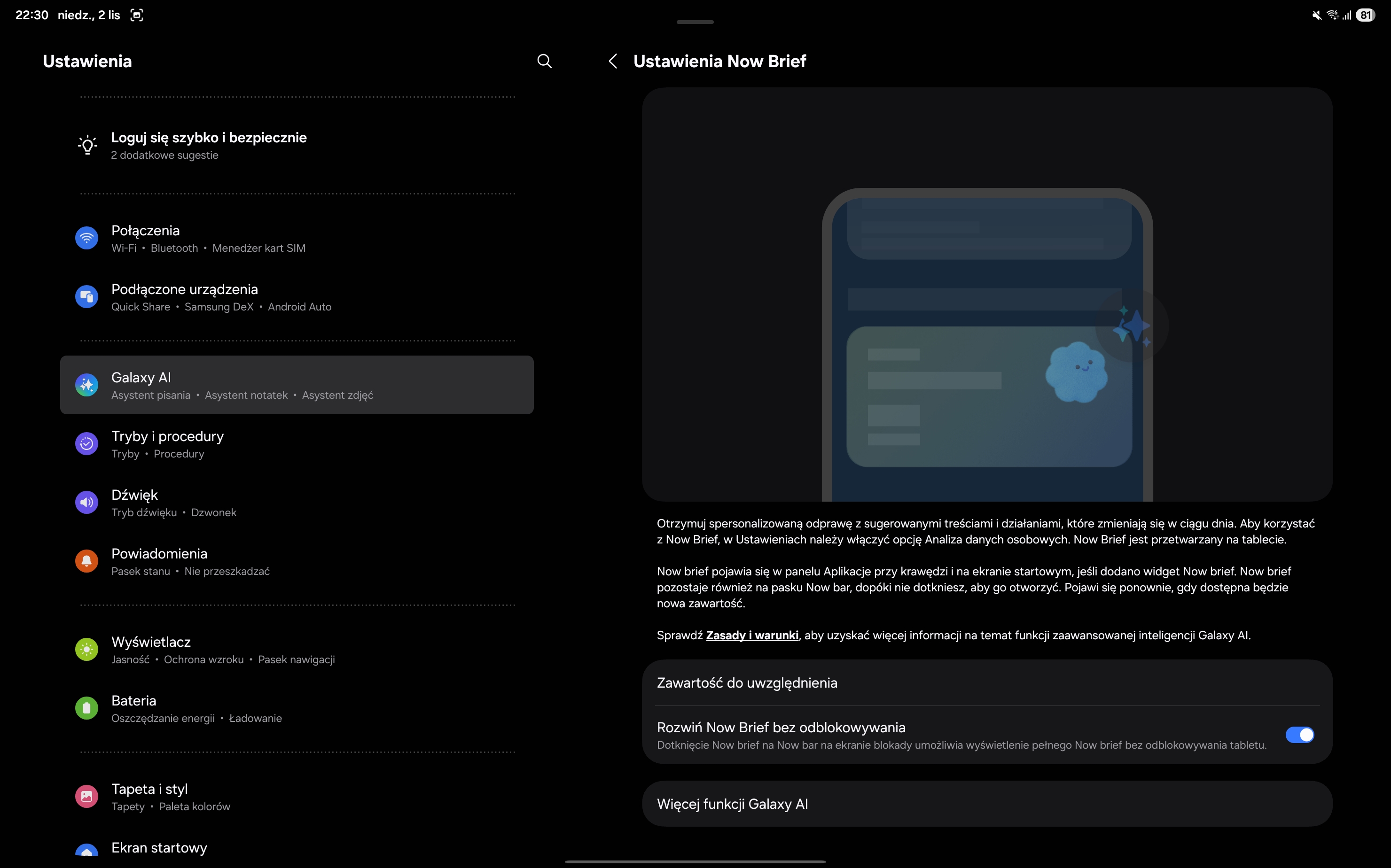This screenshot has height=868, width=1391.
Task: Tap the Powiadomienia bell icon
Action: pos(87,561)
